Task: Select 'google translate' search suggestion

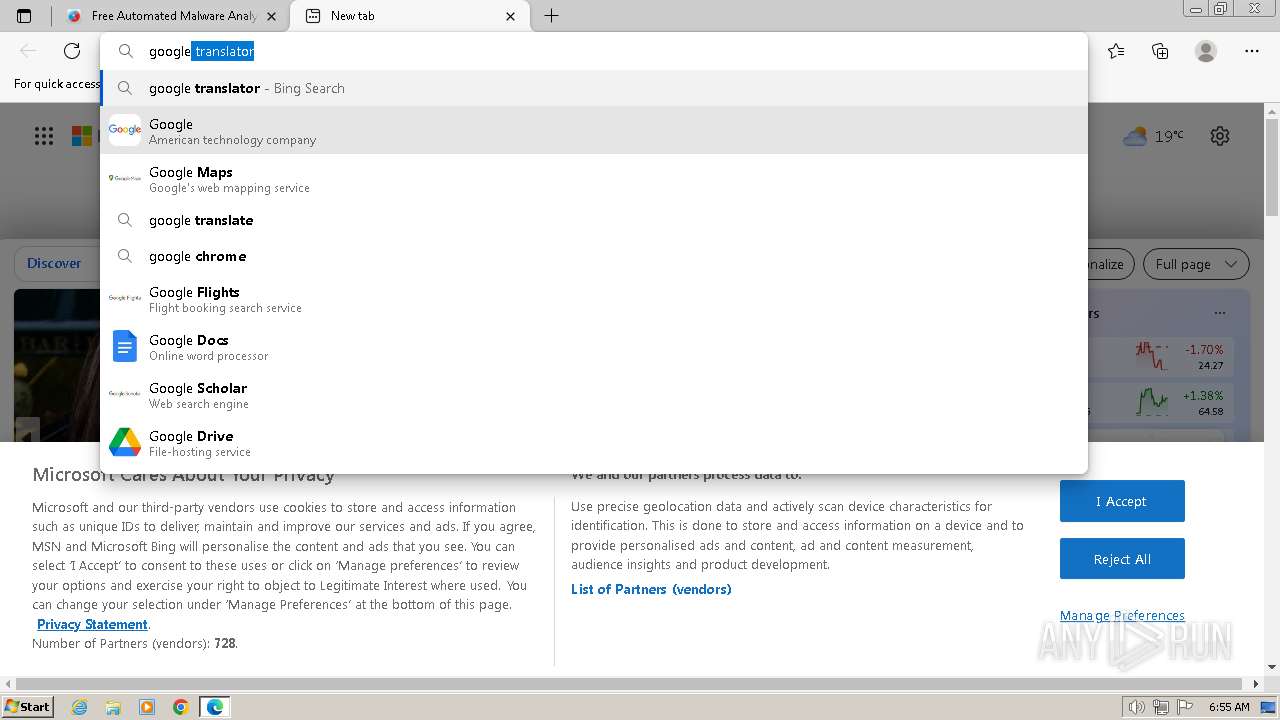Action: click(594, 220)
